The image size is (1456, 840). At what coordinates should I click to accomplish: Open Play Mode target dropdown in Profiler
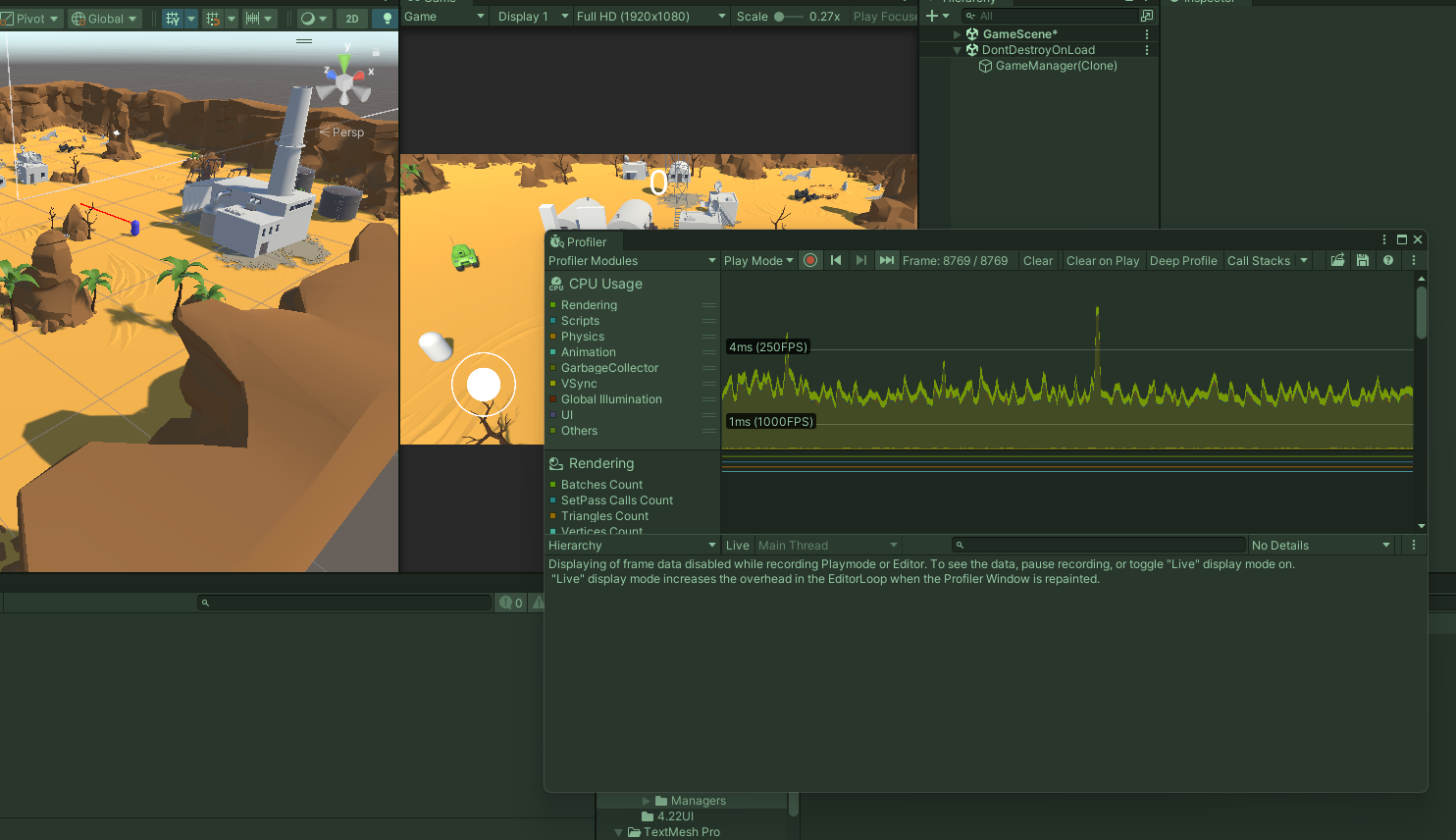coord(758,261)
